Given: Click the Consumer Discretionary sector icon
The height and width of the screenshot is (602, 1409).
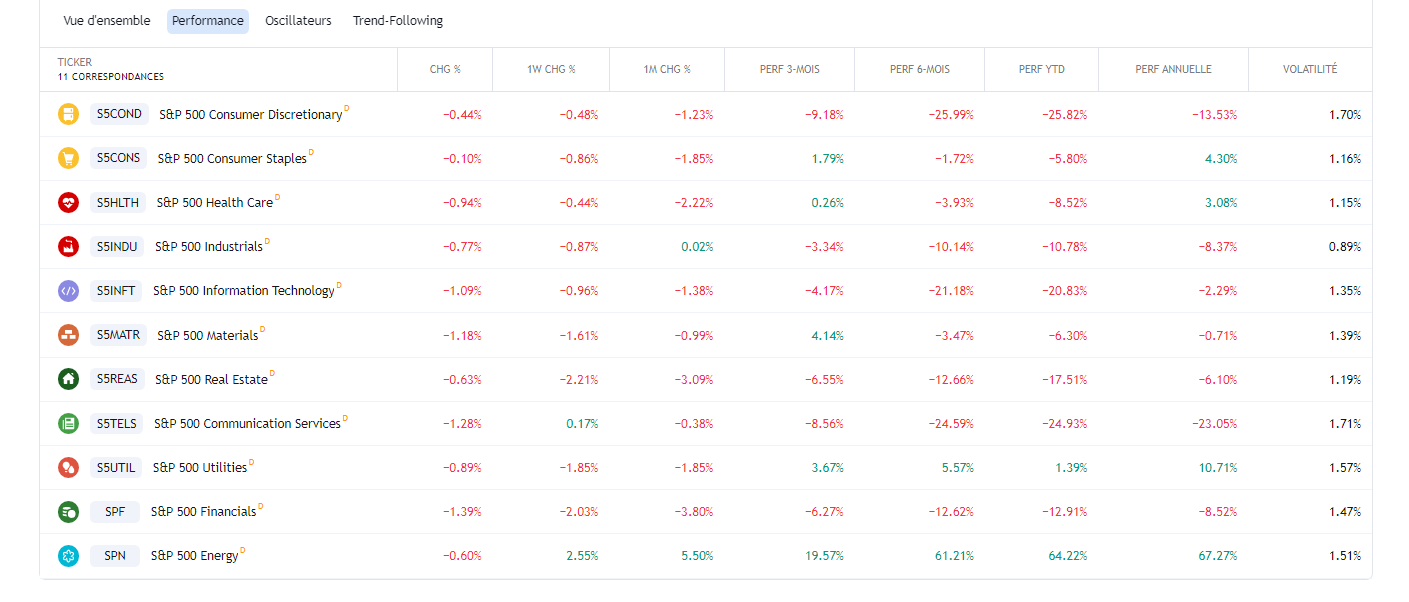Looking at the screenshot, I should click(68, 114).
